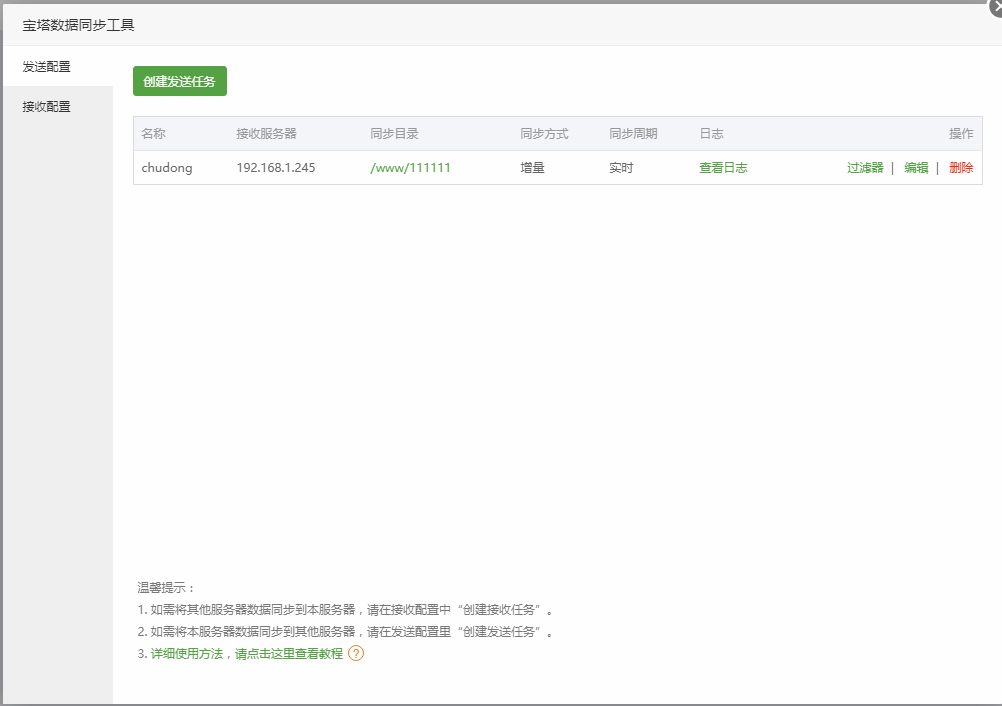
Task: Click 编辑 to edit the chudong task
Action: coord(916,168)
